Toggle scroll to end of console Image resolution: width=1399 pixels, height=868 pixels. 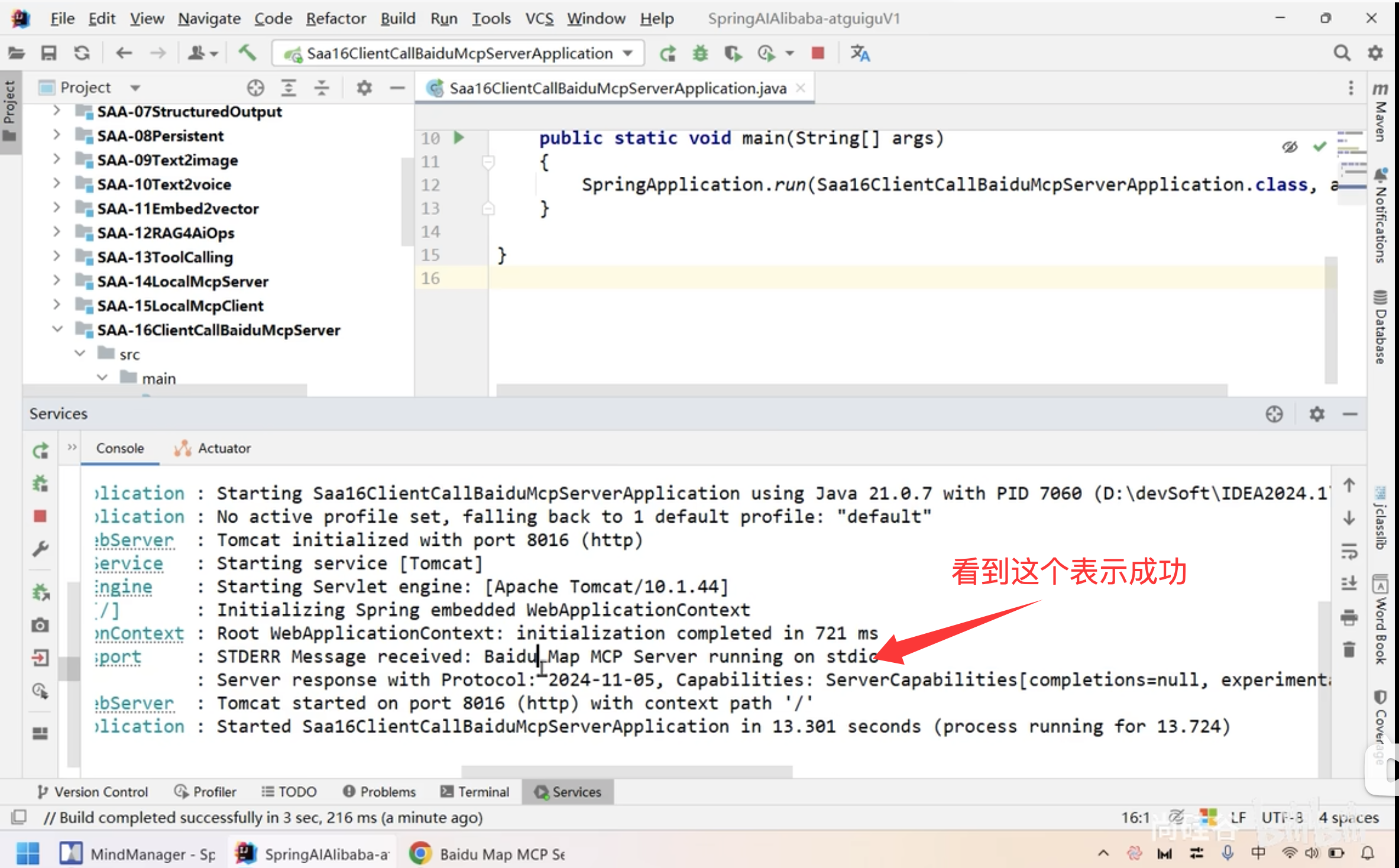(x=1349, y=584)
